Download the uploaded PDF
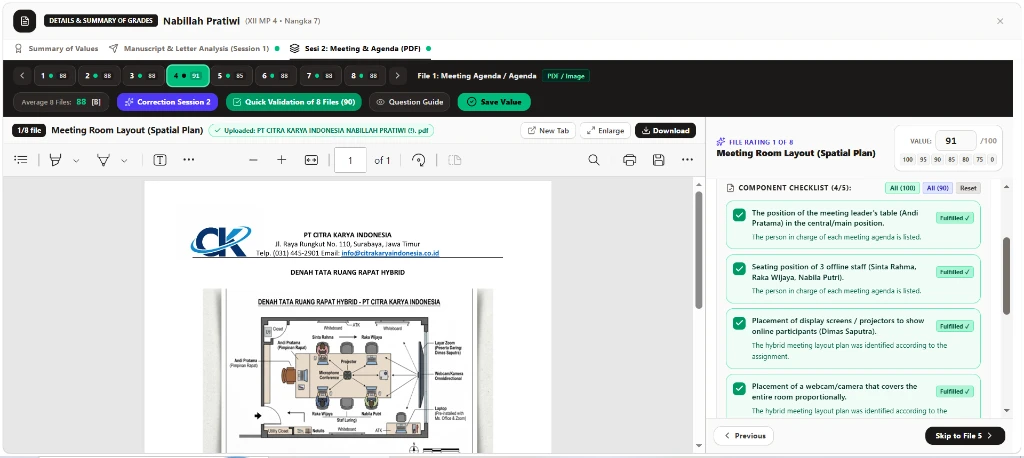The width and height of the screenshot is (1024, 458). (665, 131)
